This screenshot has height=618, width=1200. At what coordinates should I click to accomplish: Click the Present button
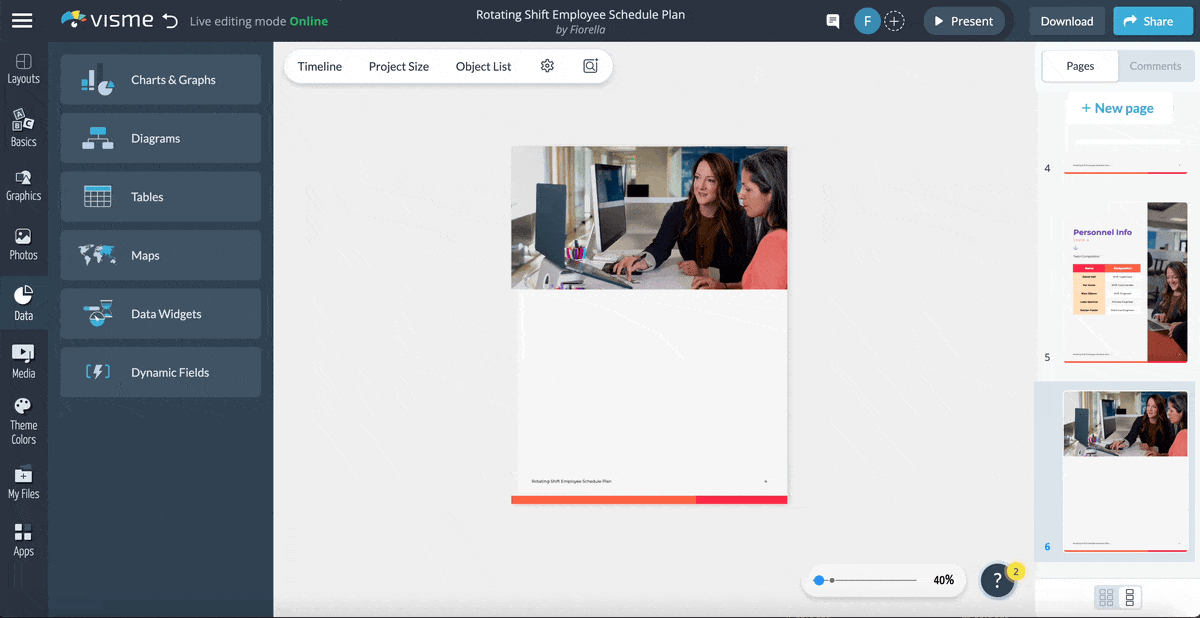[963, 20]
